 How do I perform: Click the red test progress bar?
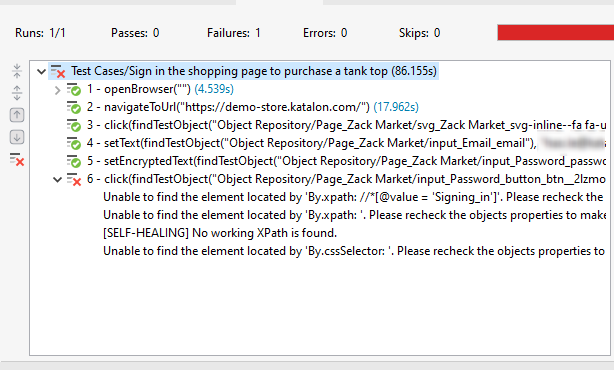(x=555, y=32)
